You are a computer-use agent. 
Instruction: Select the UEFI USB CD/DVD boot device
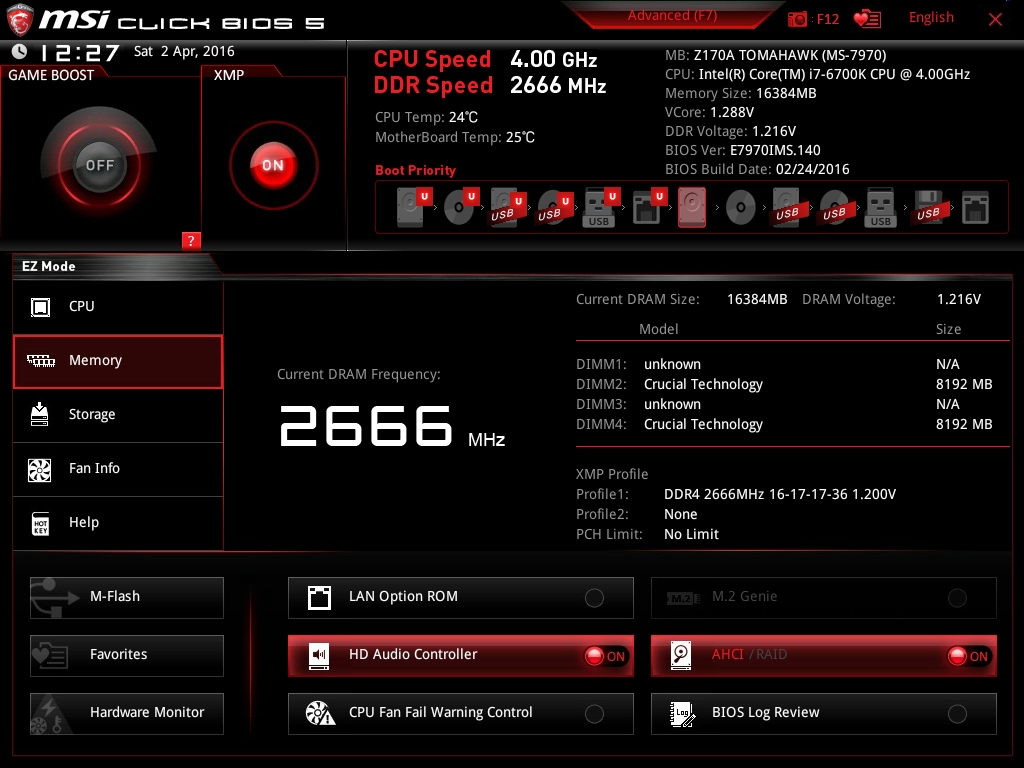click(x=554, y=208)
